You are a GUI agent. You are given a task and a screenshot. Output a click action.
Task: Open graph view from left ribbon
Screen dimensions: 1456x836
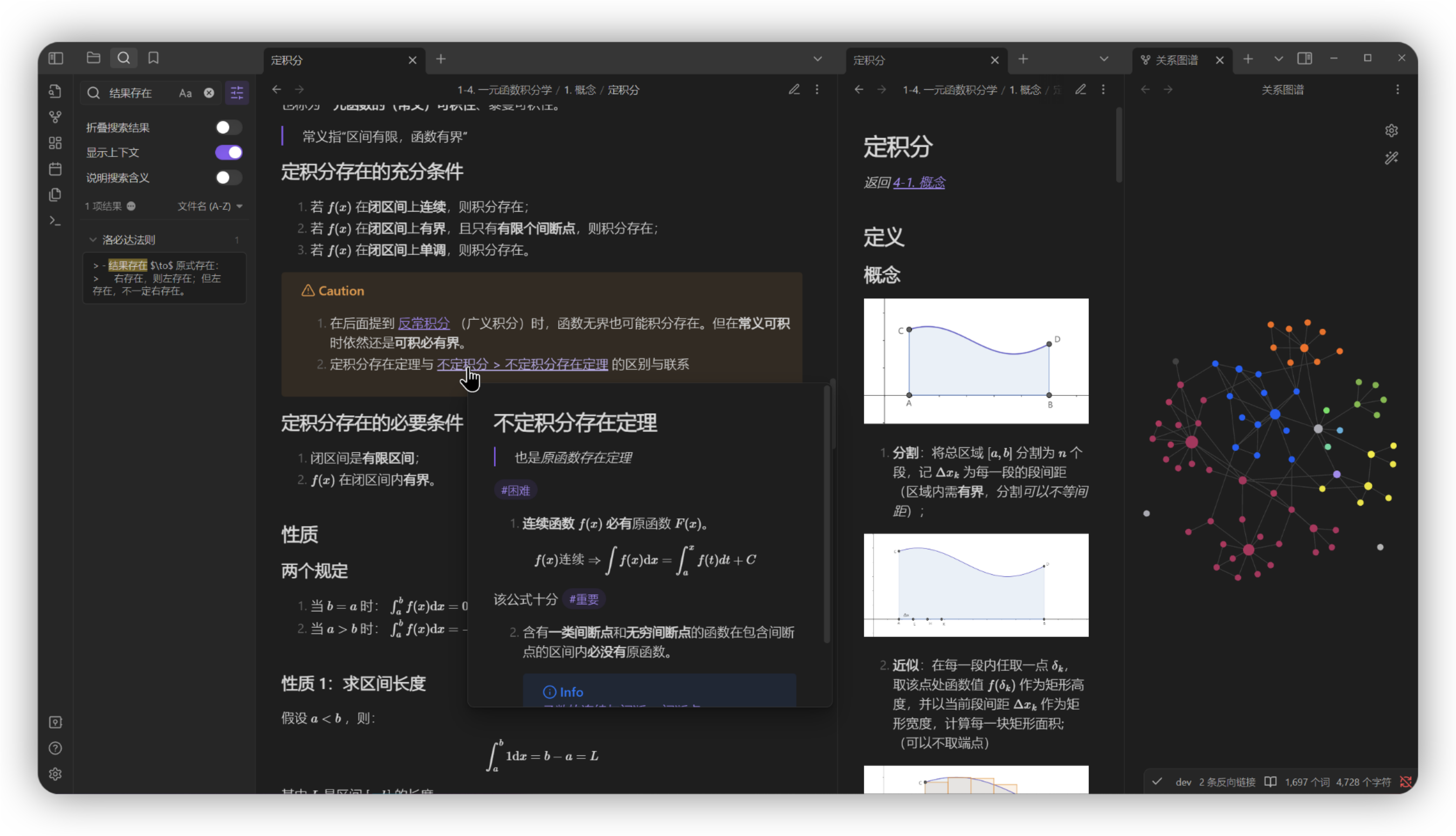tap(55, 117)
